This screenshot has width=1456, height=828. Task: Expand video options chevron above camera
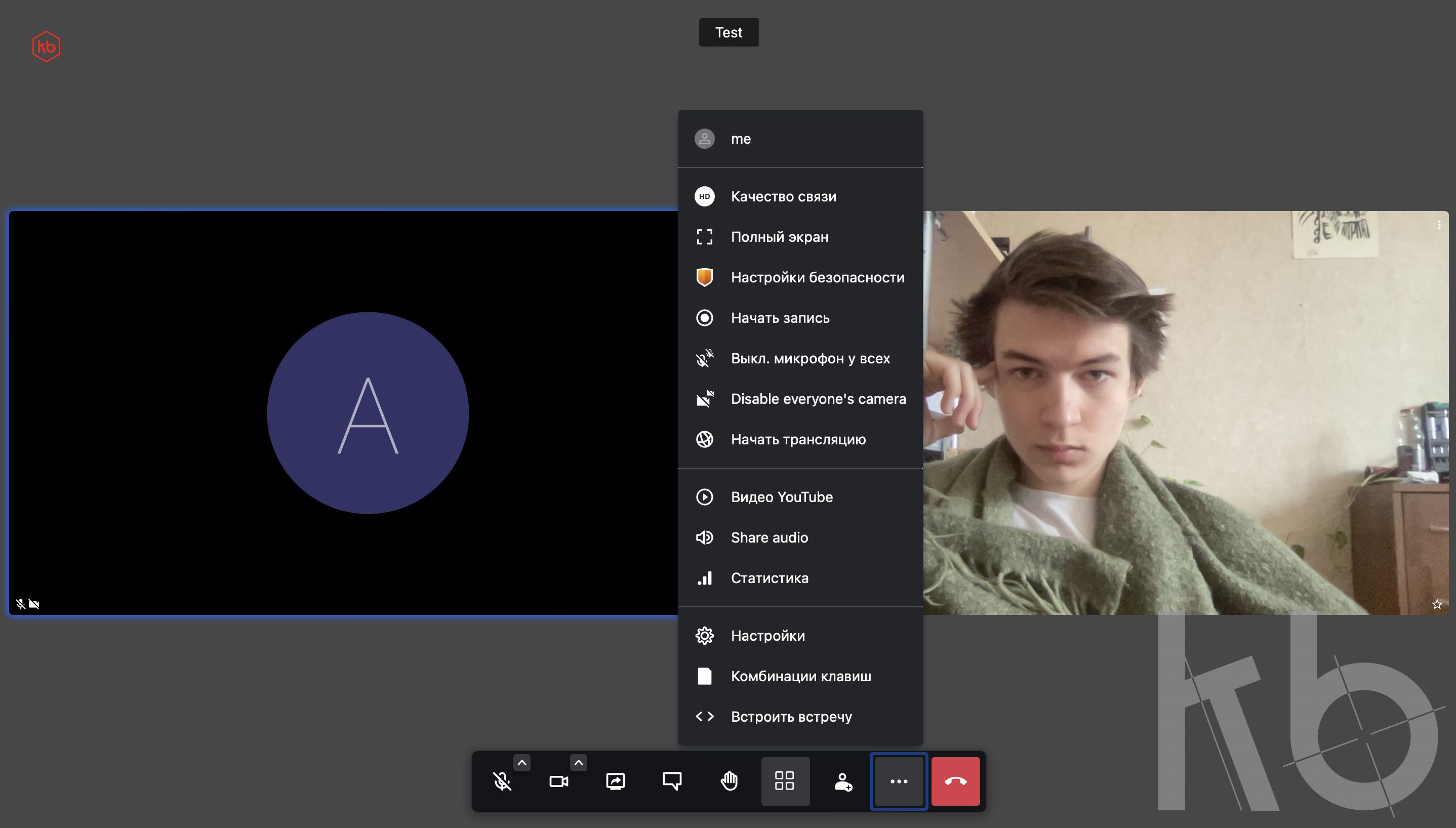pyautogui.click(x=579, y=763)
